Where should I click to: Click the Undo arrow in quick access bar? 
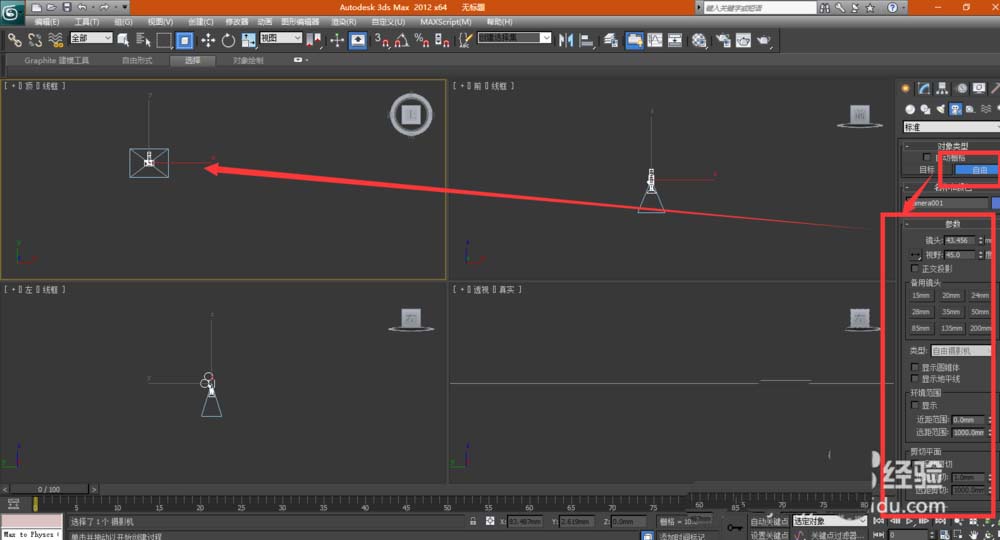(82, 8)
